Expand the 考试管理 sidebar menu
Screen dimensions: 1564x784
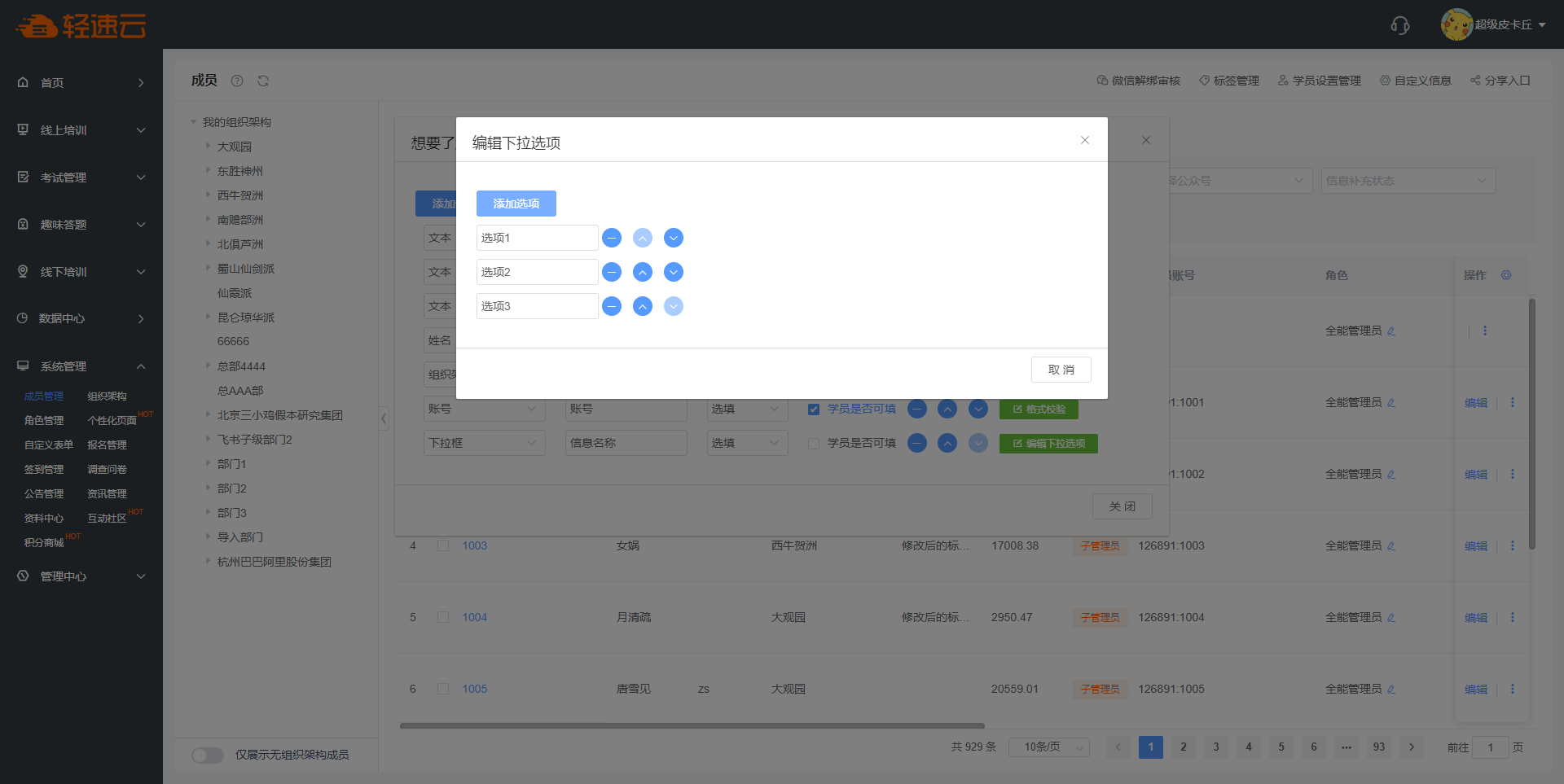point(81,177)
